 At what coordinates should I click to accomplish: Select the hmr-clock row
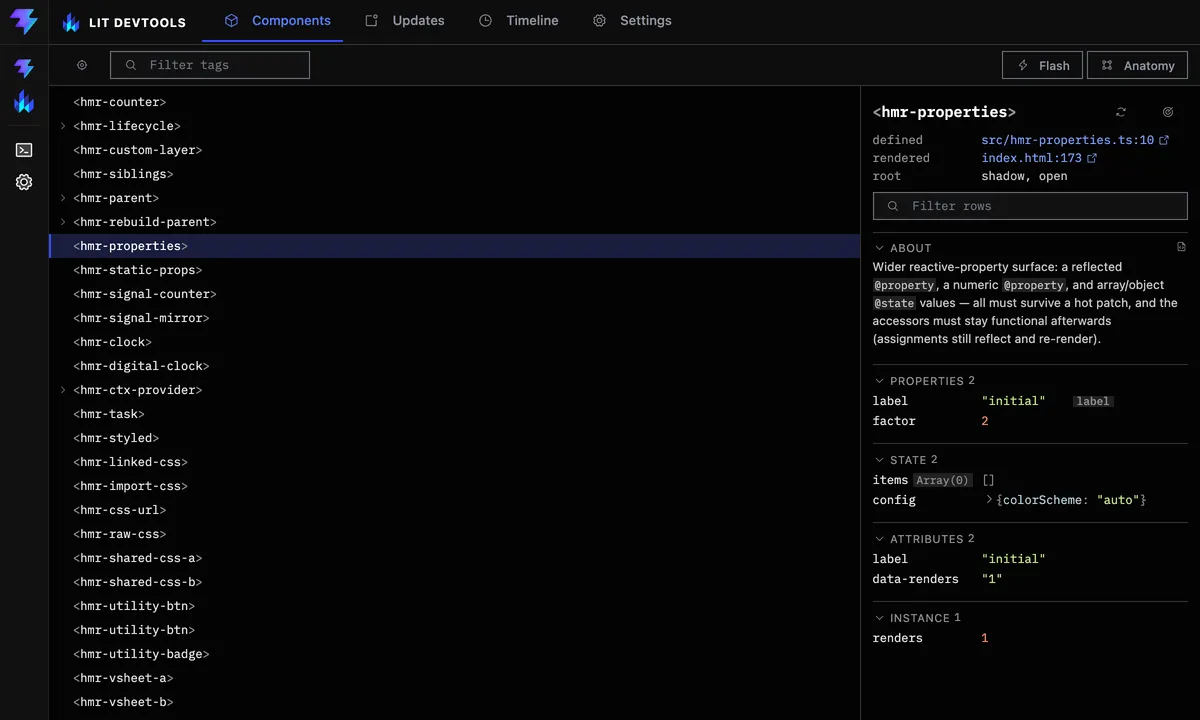click(455, 342)
